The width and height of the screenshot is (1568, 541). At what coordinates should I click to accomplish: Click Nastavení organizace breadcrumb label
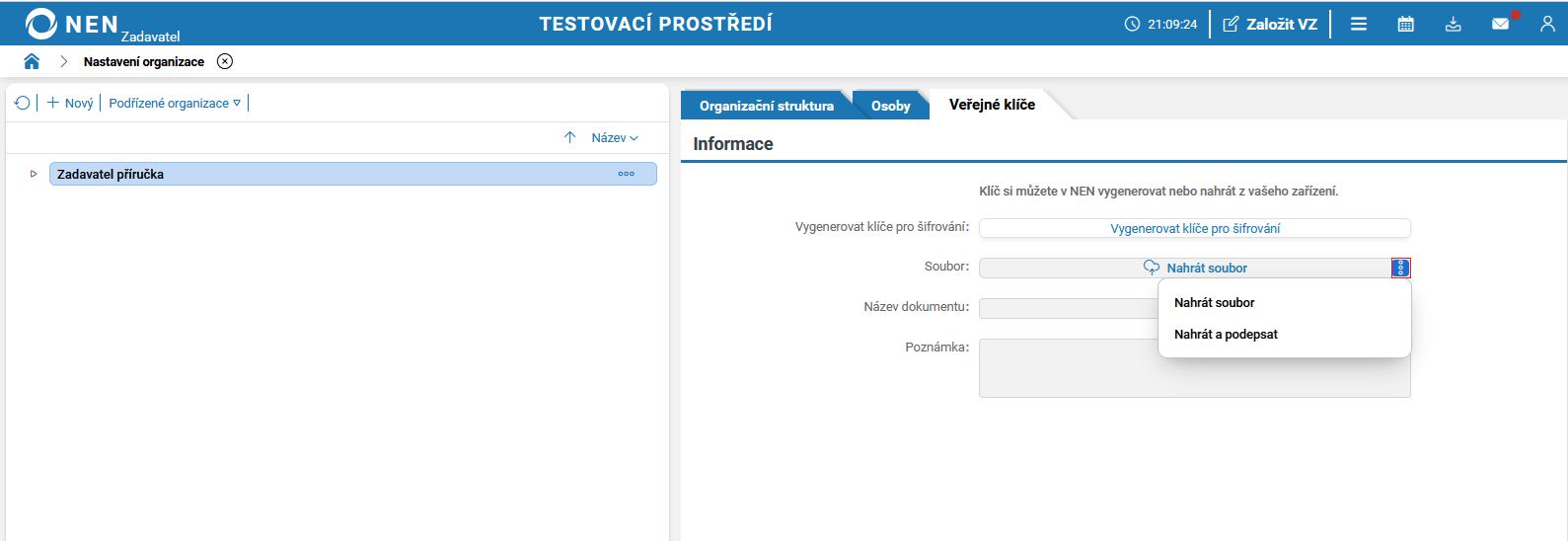coord(144,61)
